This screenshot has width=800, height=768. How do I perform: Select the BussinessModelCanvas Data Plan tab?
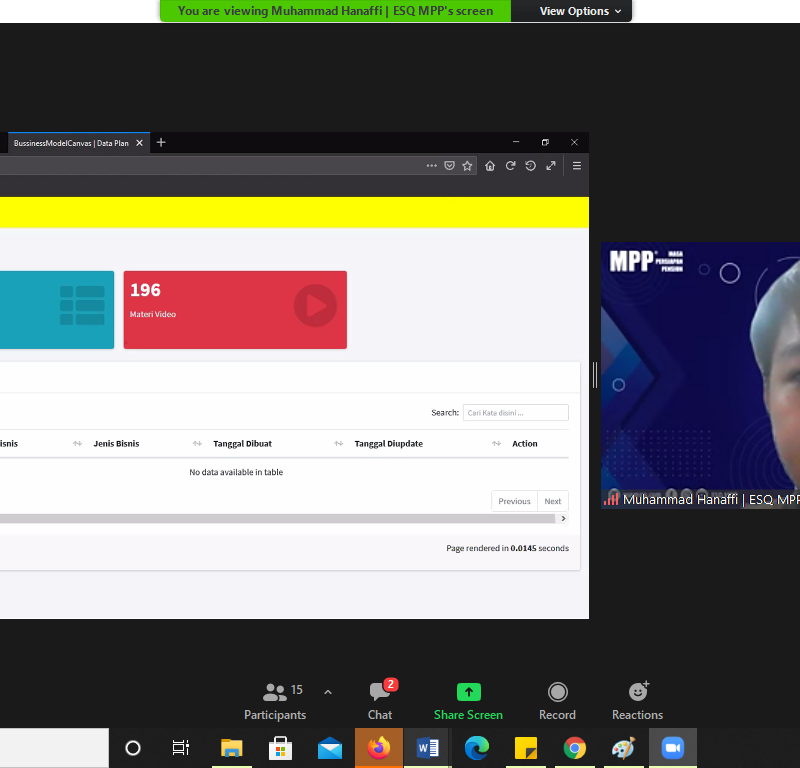point(70,143)
